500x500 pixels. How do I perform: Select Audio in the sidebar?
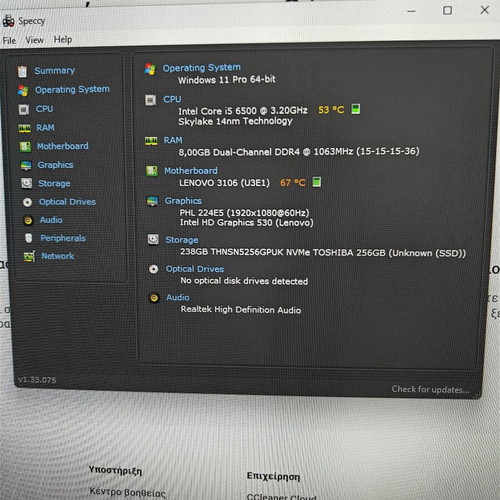[x=51, y=220]
